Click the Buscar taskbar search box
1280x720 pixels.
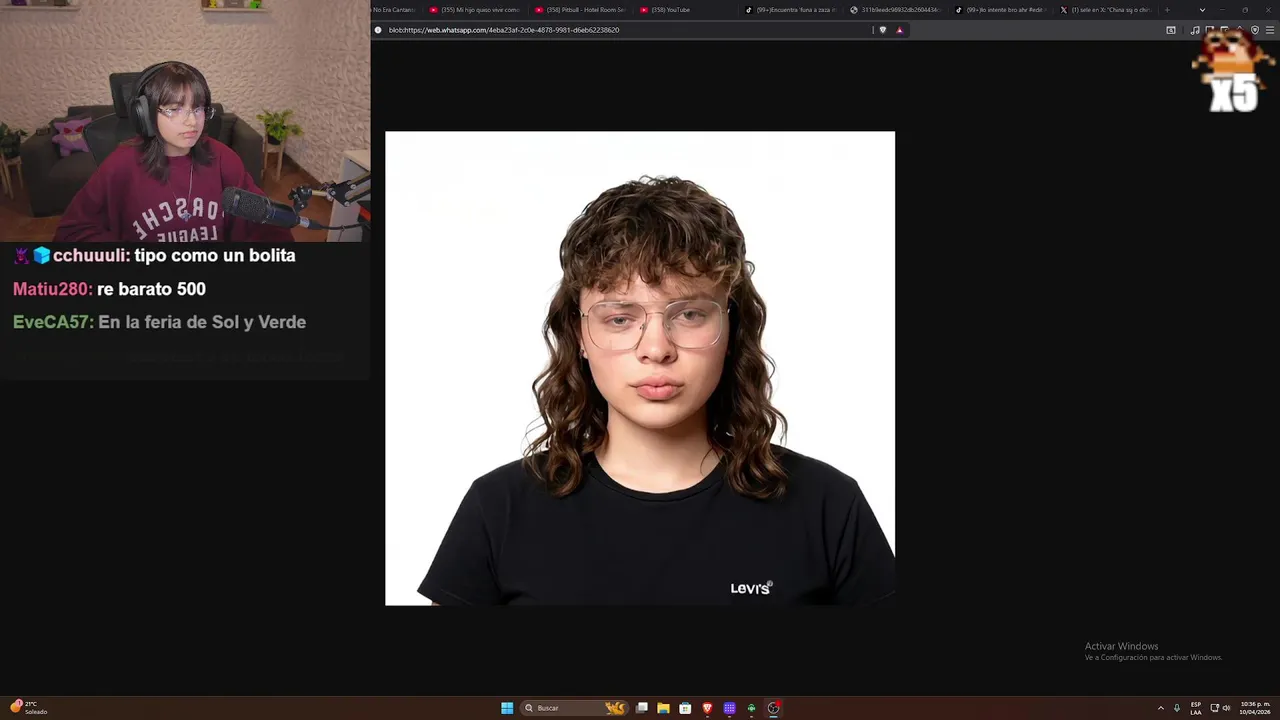coord(575,708)
